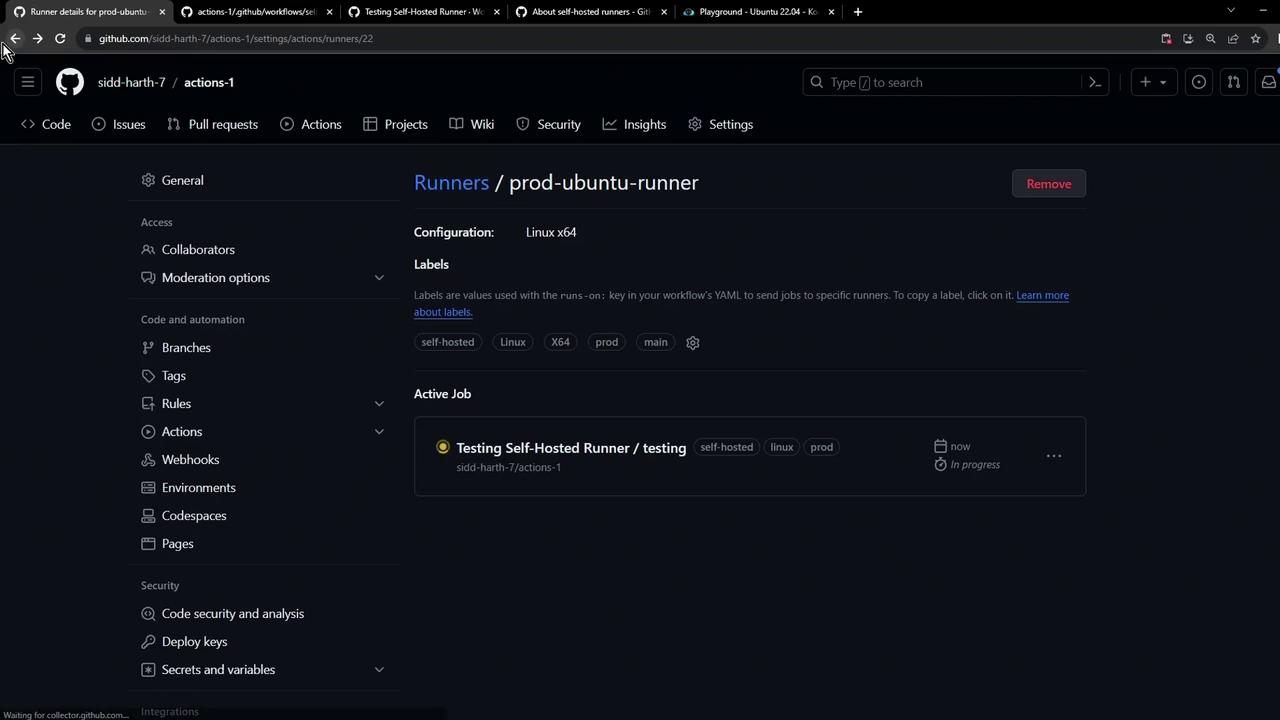Click the sidd-harth-7/actions-1 link under the job

click(508, 467)
